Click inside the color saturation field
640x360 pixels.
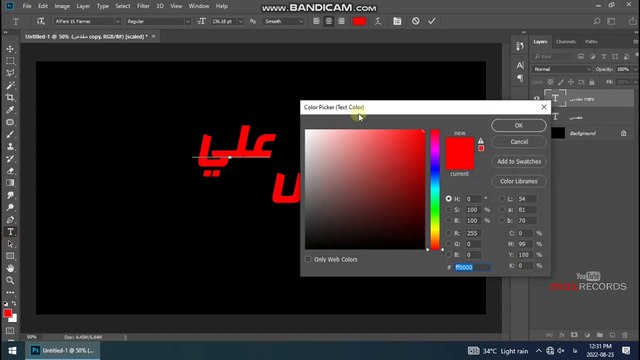click(365, 189)
